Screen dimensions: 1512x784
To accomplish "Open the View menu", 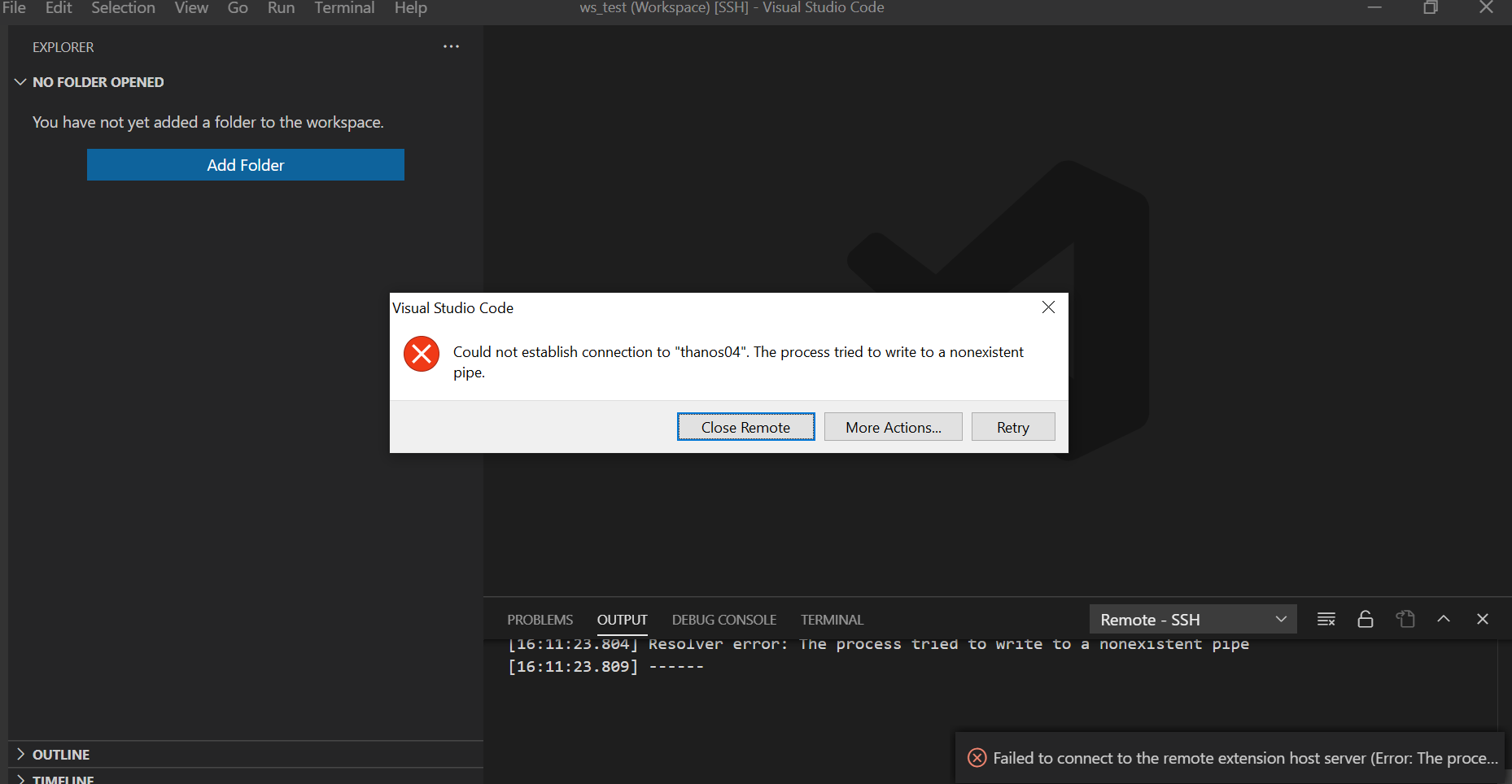I will point(191,7).
